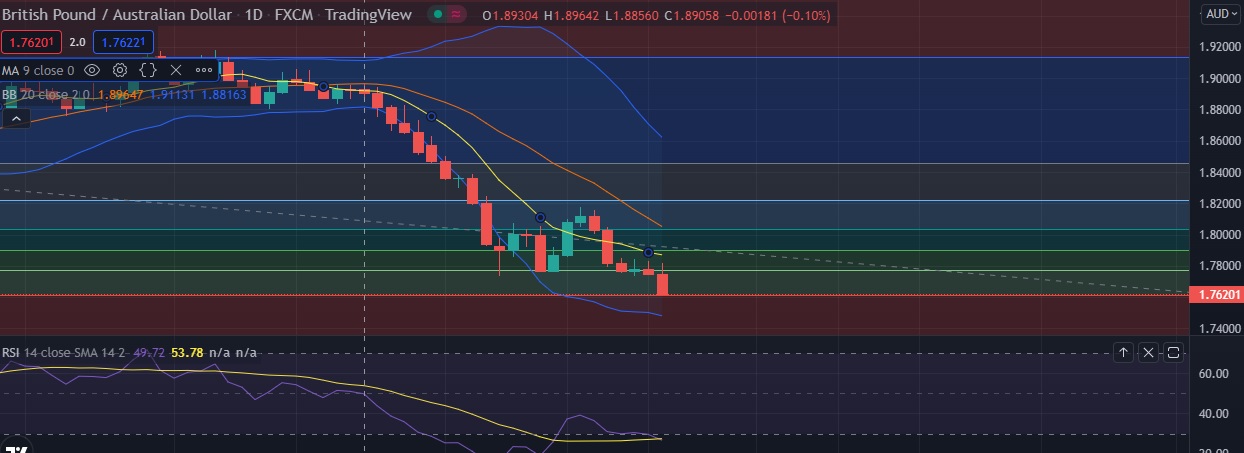Click the red sell price 1.76201 button
Viewport: 1244px width, 453px height.
(32, 42)
